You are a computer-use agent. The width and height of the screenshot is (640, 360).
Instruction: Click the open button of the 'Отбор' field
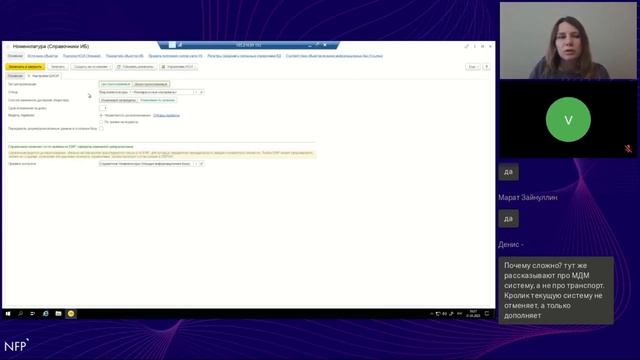click(x=201, y=92)
